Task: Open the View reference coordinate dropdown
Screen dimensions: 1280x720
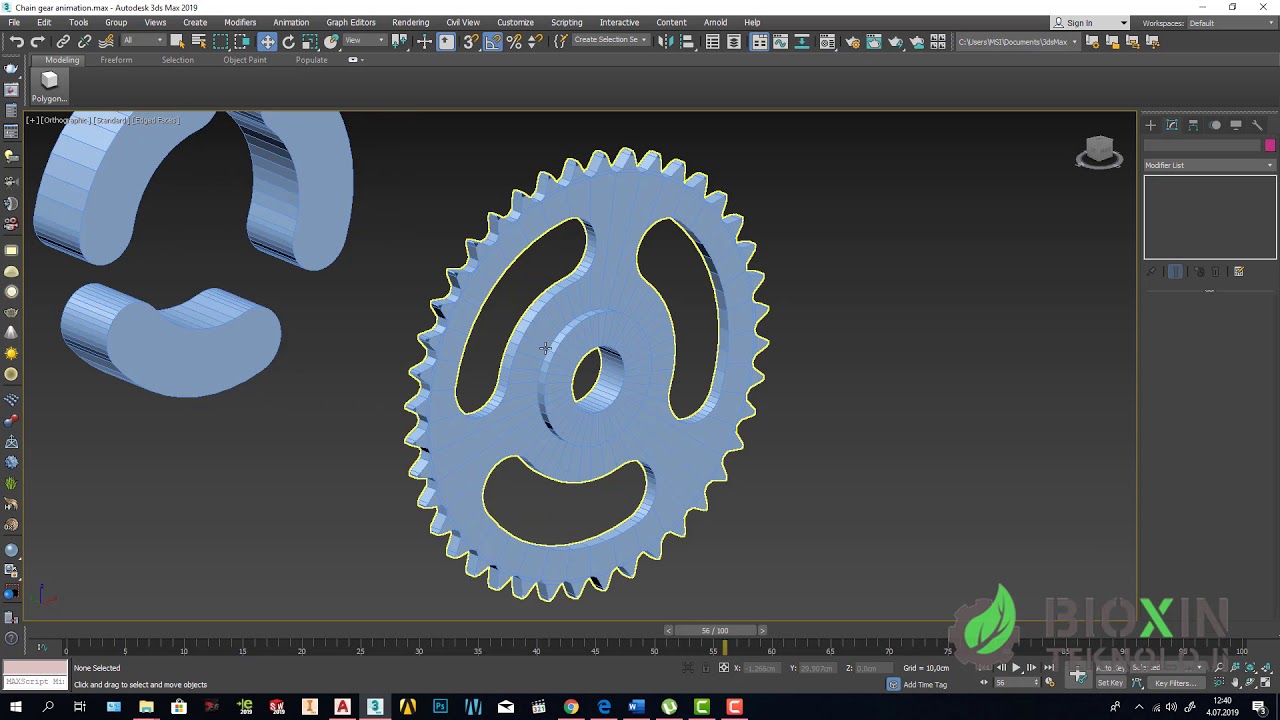Action: pyautogui.click(x=366, y=40)
